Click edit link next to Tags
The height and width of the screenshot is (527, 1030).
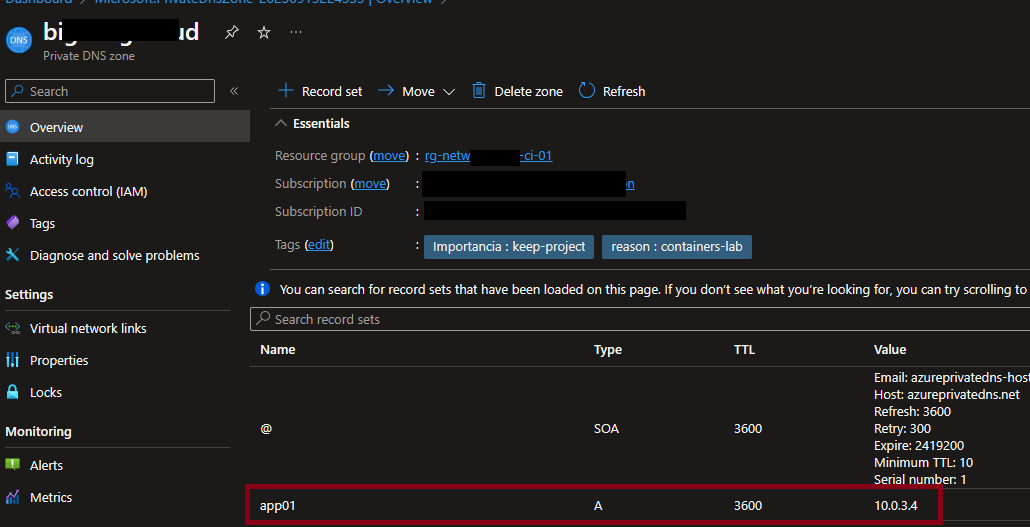tap(320, 245)
